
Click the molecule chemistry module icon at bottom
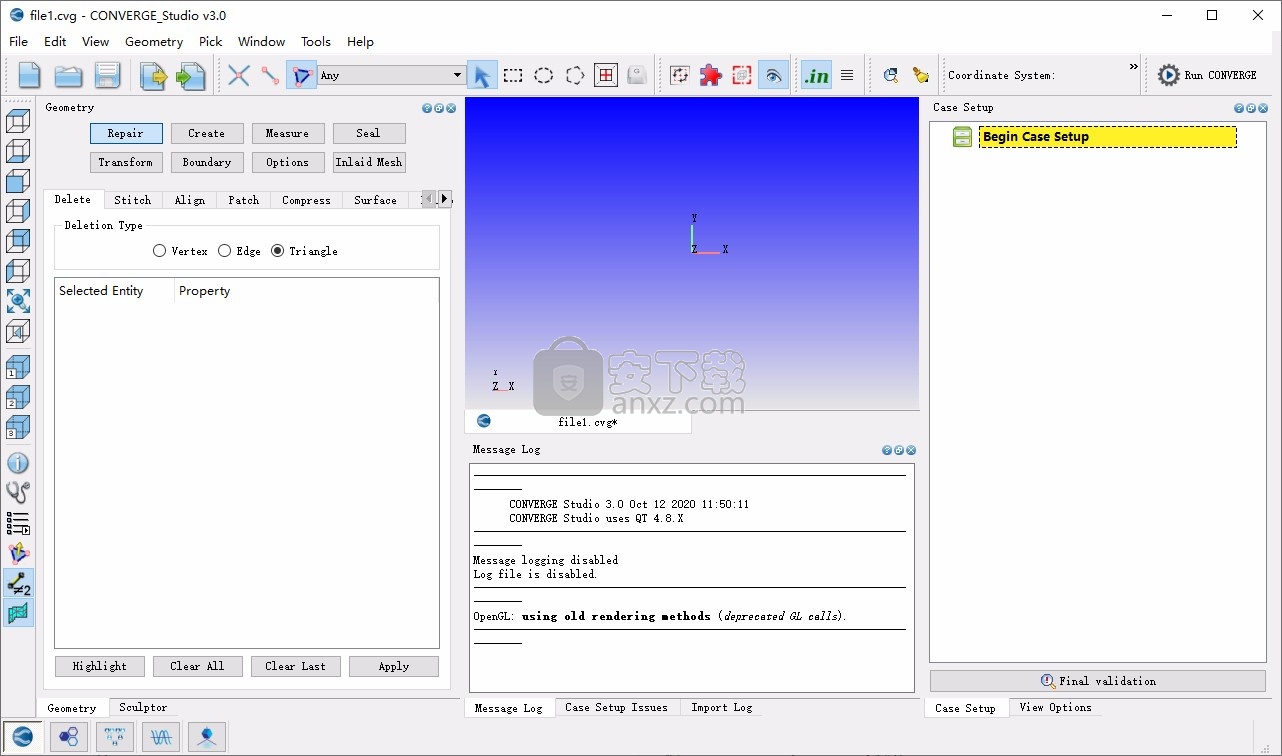click(x=69, y=737)
